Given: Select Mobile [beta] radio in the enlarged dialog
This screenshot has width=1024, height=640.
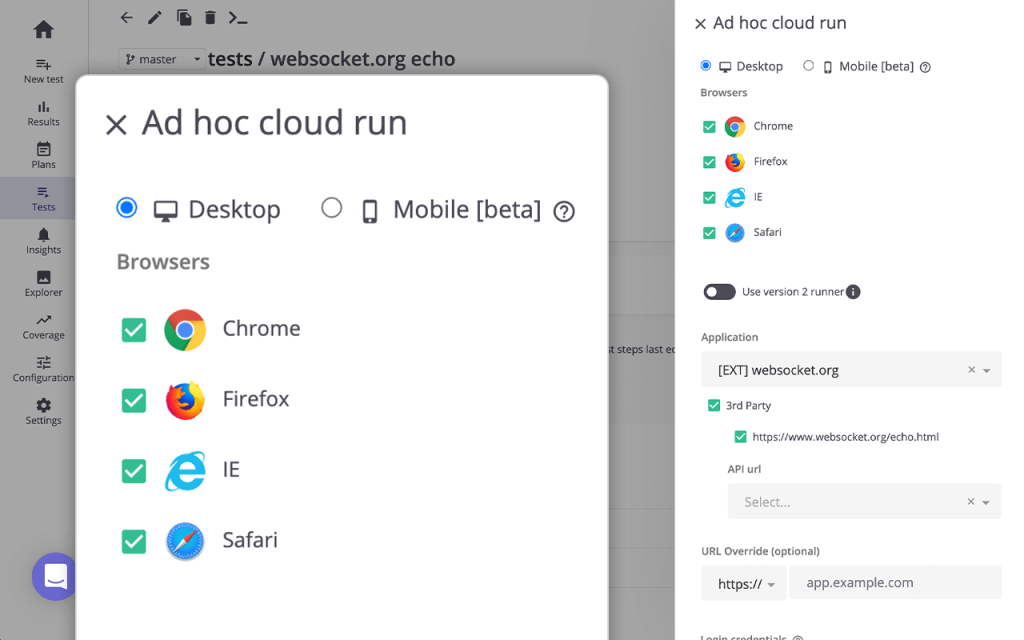Looking at the screenshot, I should (332, 208).
